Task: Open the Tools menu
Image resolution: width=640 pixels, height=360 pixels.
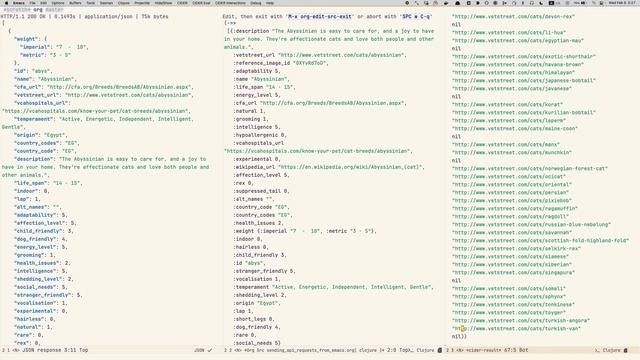Action: [91, 3]
